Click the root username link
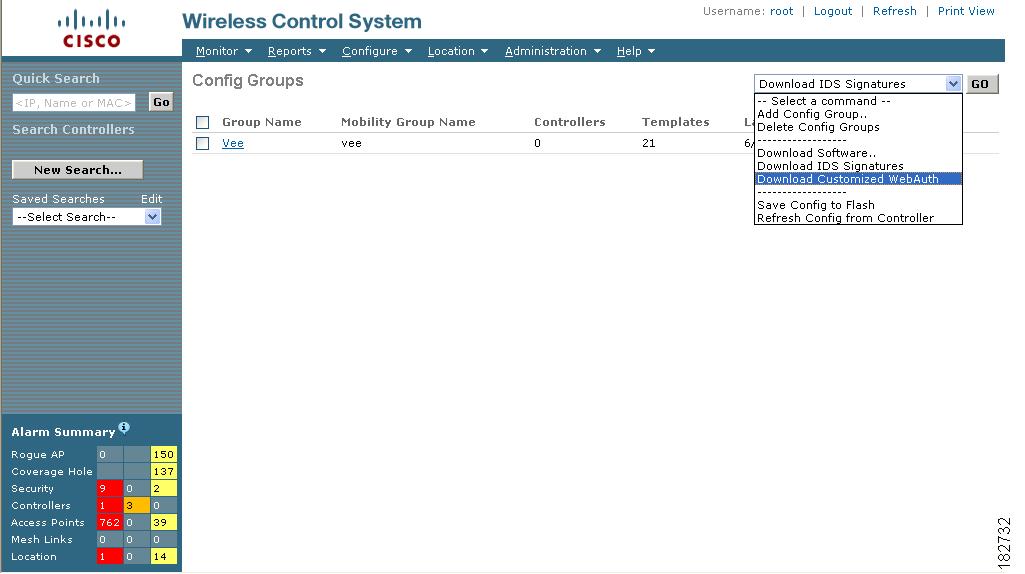 point(781,11)
